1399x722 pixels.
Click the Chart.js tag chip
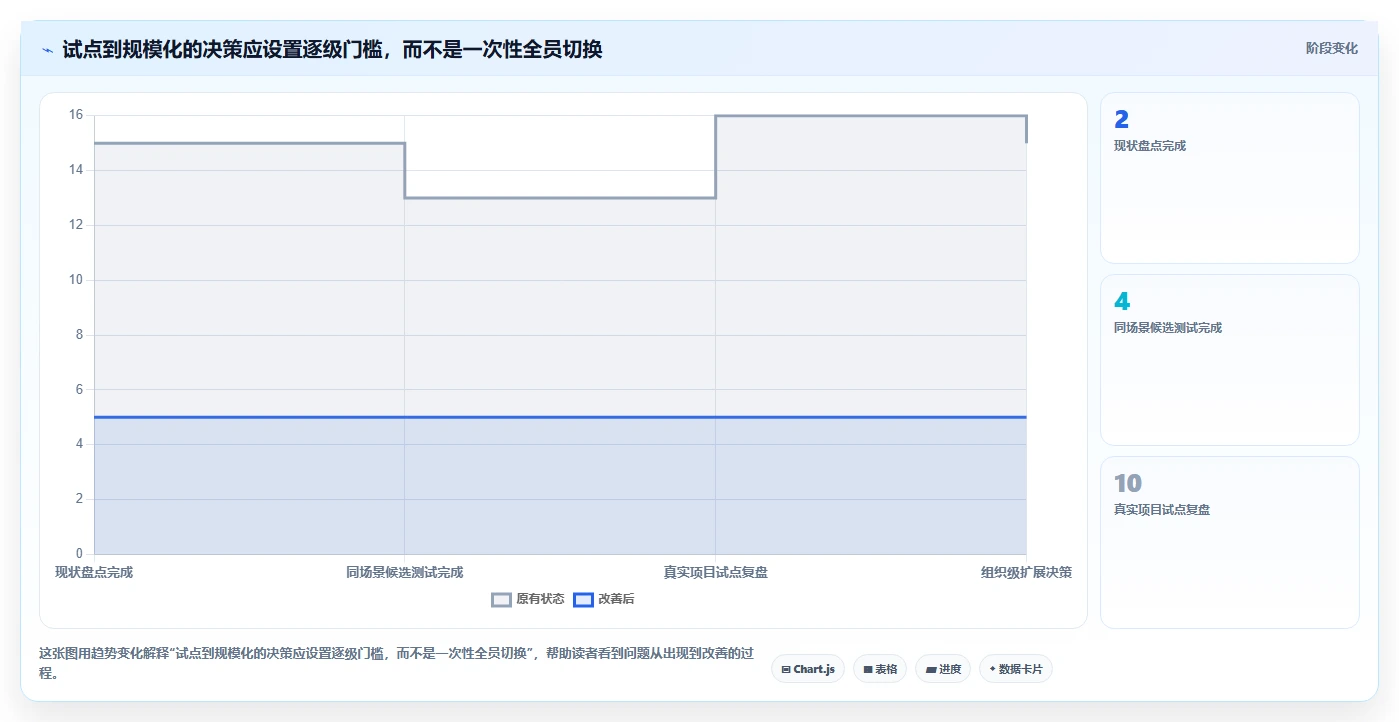[x=808, y=669]
